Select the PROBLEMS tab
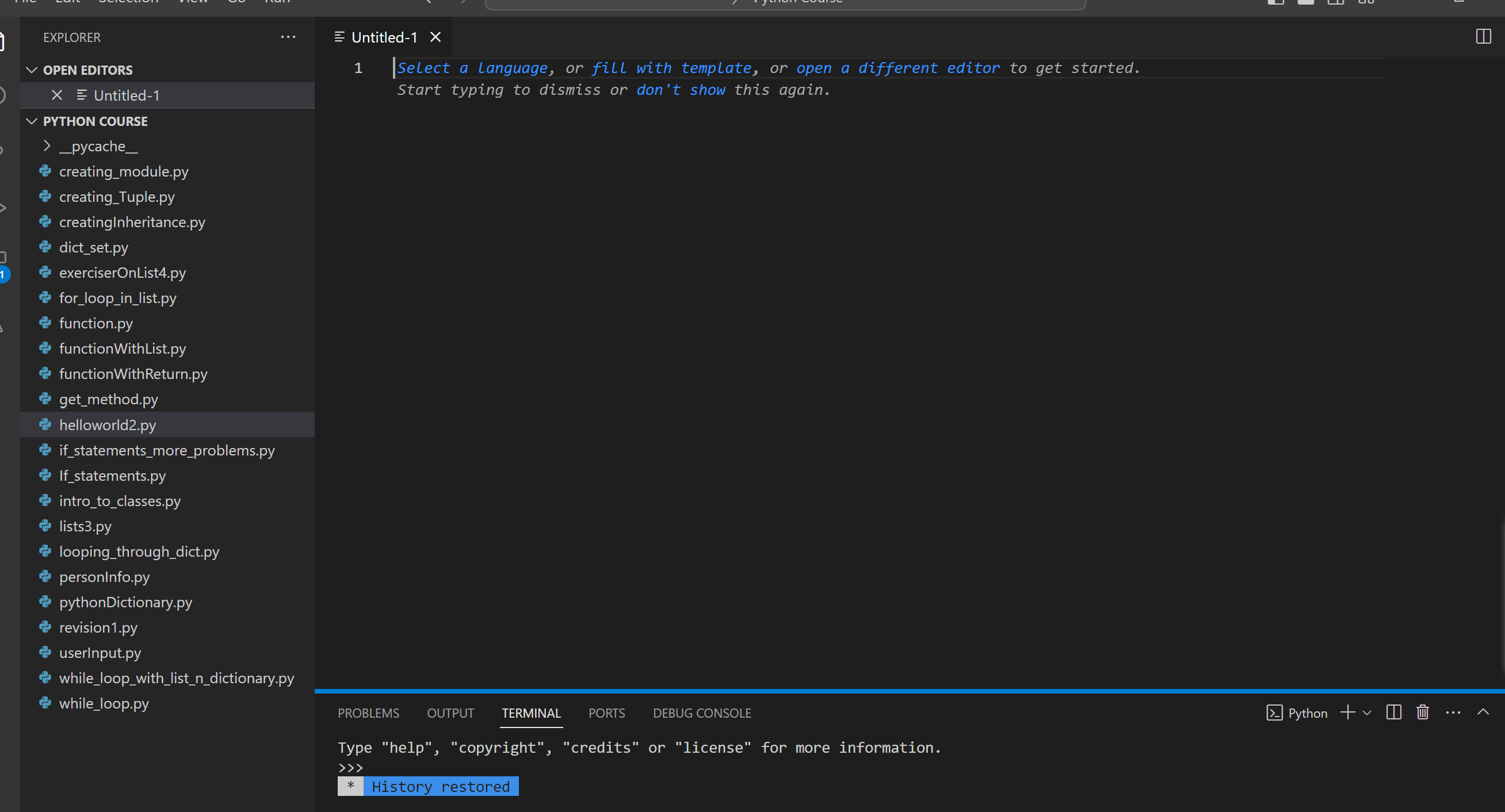Image resolution: width=1505 pixels, height=812 pixels. coord(368,712)
